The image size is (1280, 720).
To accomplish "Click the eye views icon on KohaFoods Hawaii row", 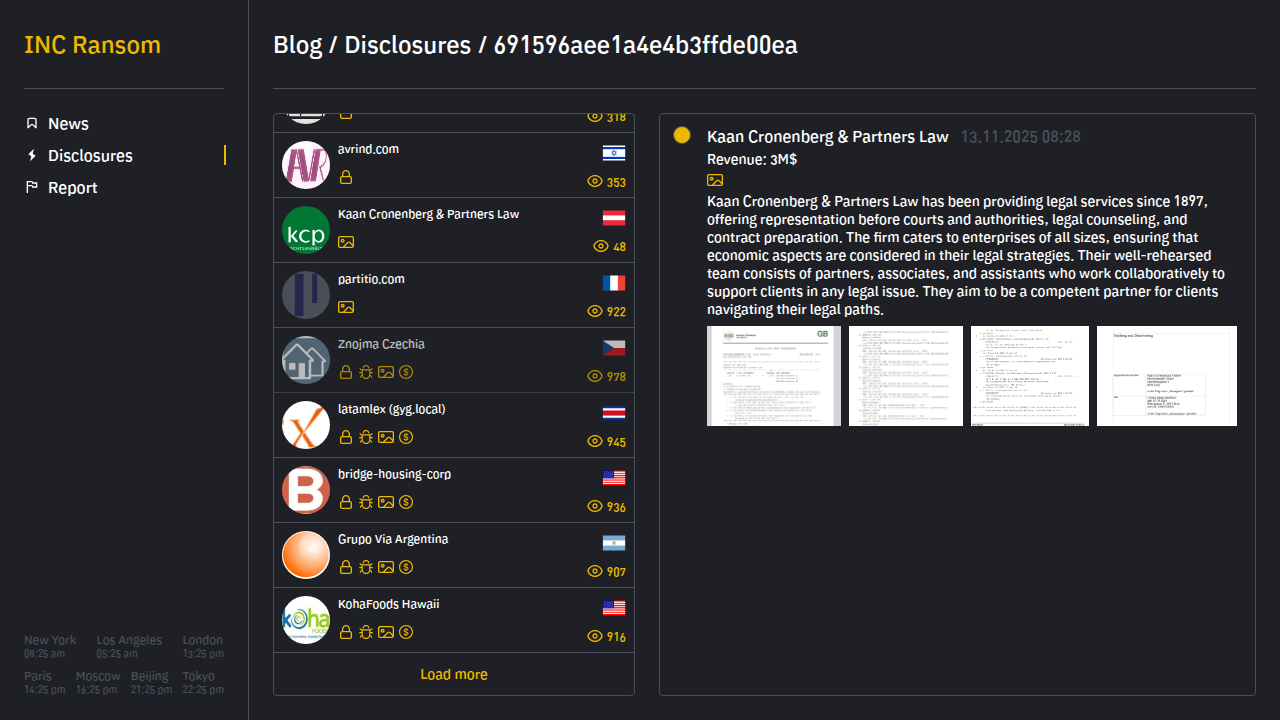I will click(595, 637).
